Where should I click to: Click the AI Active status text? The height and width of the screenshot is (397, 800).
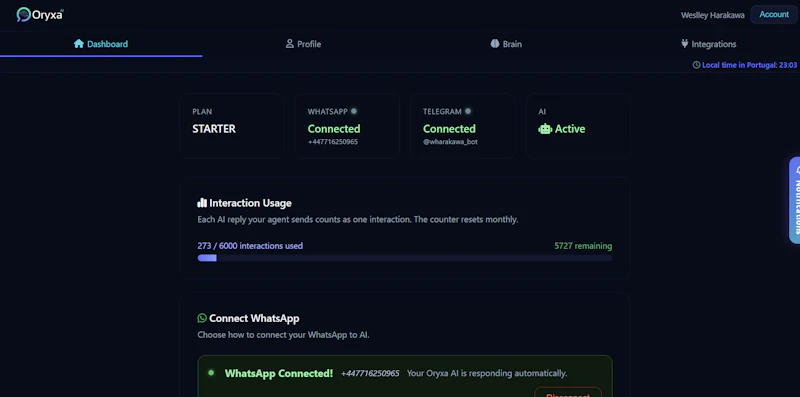(570, 129)
